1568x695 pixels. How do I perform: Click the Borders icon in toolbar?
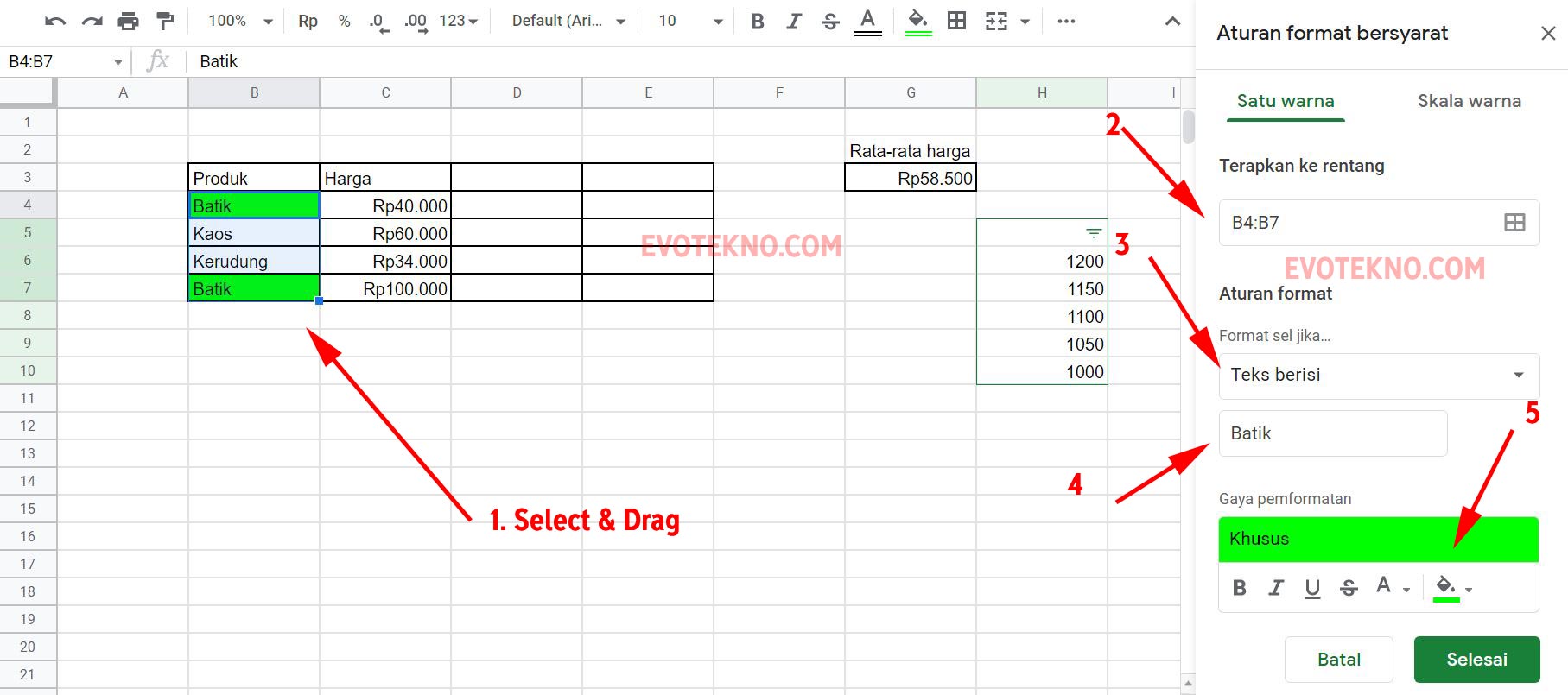pyautogui.click(x=956, y=22)
